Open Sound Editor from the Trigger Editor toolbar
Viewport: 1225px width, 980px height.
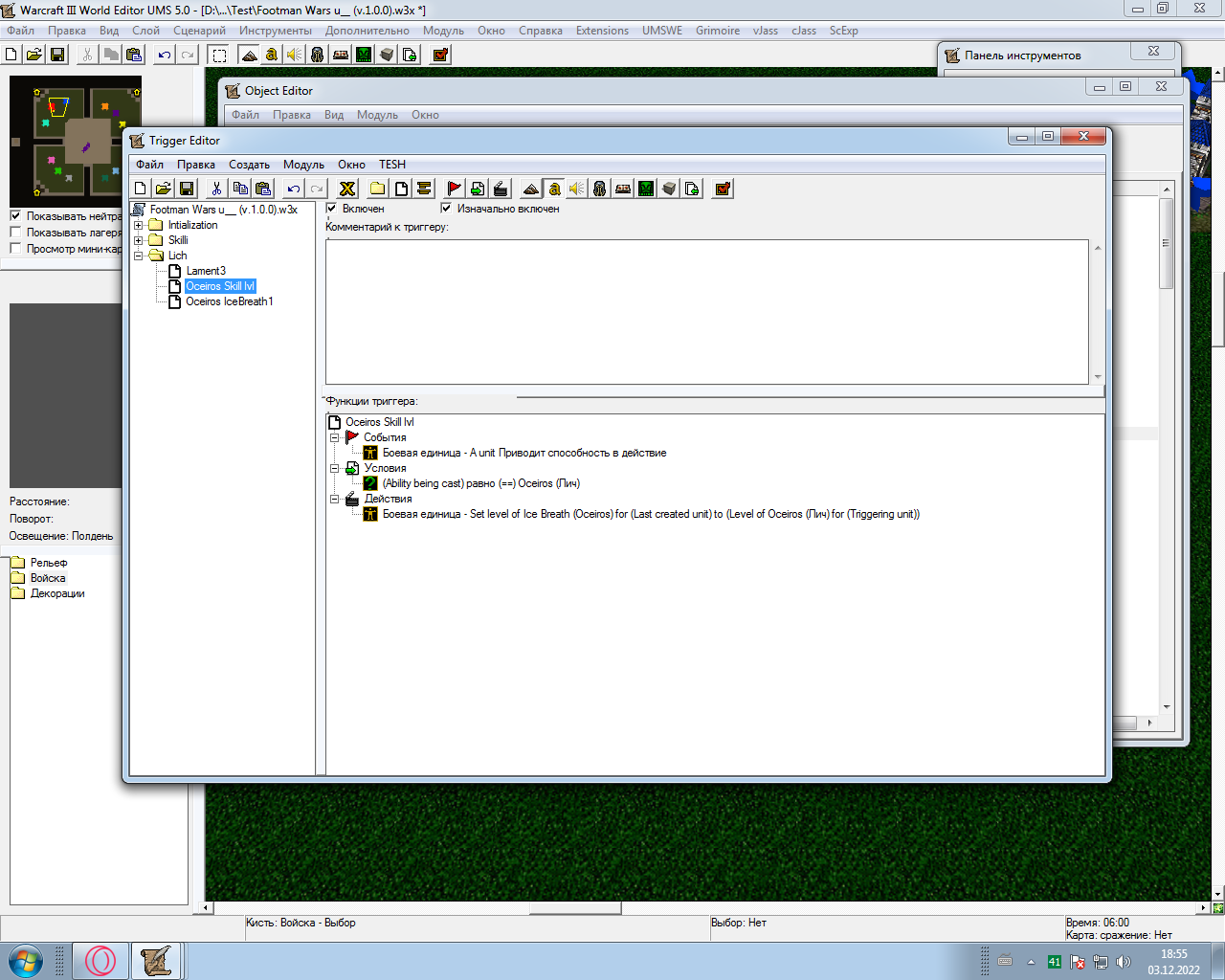pos(577,189)
